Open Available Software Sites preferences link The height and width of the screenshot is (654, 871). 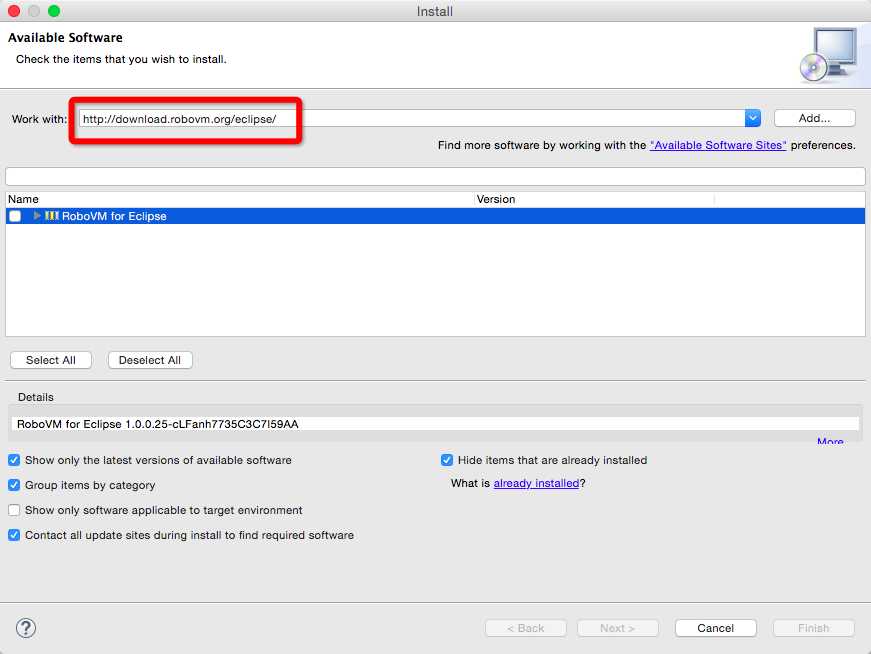pos(718,145)
